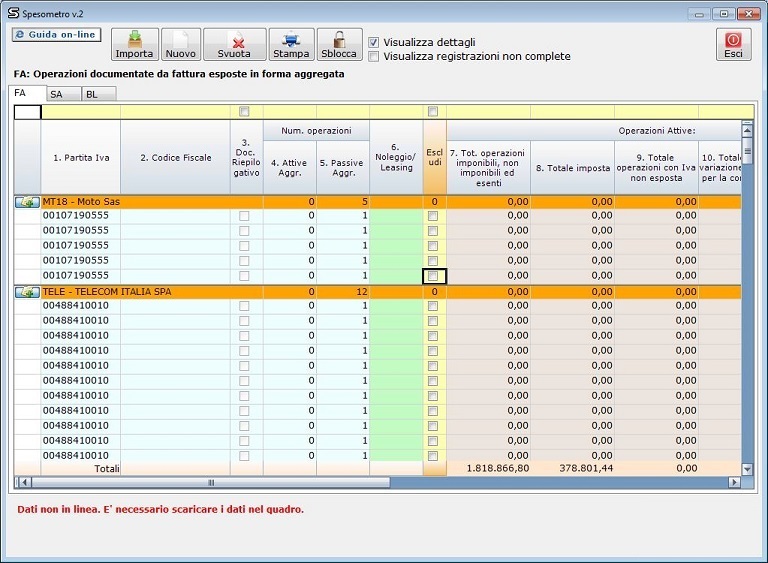Click 'Dati non in linea' warning message
768x563 pixels.
tap(161, 510)
